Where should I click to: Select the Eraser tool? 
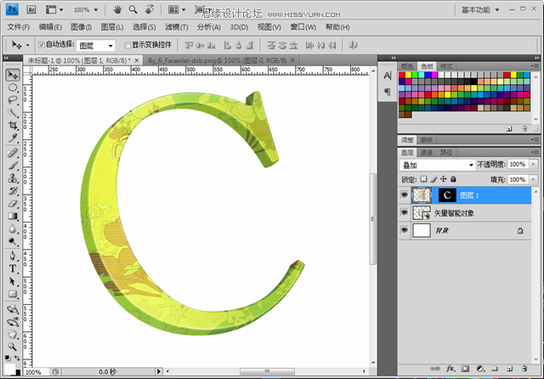(13, 203)
